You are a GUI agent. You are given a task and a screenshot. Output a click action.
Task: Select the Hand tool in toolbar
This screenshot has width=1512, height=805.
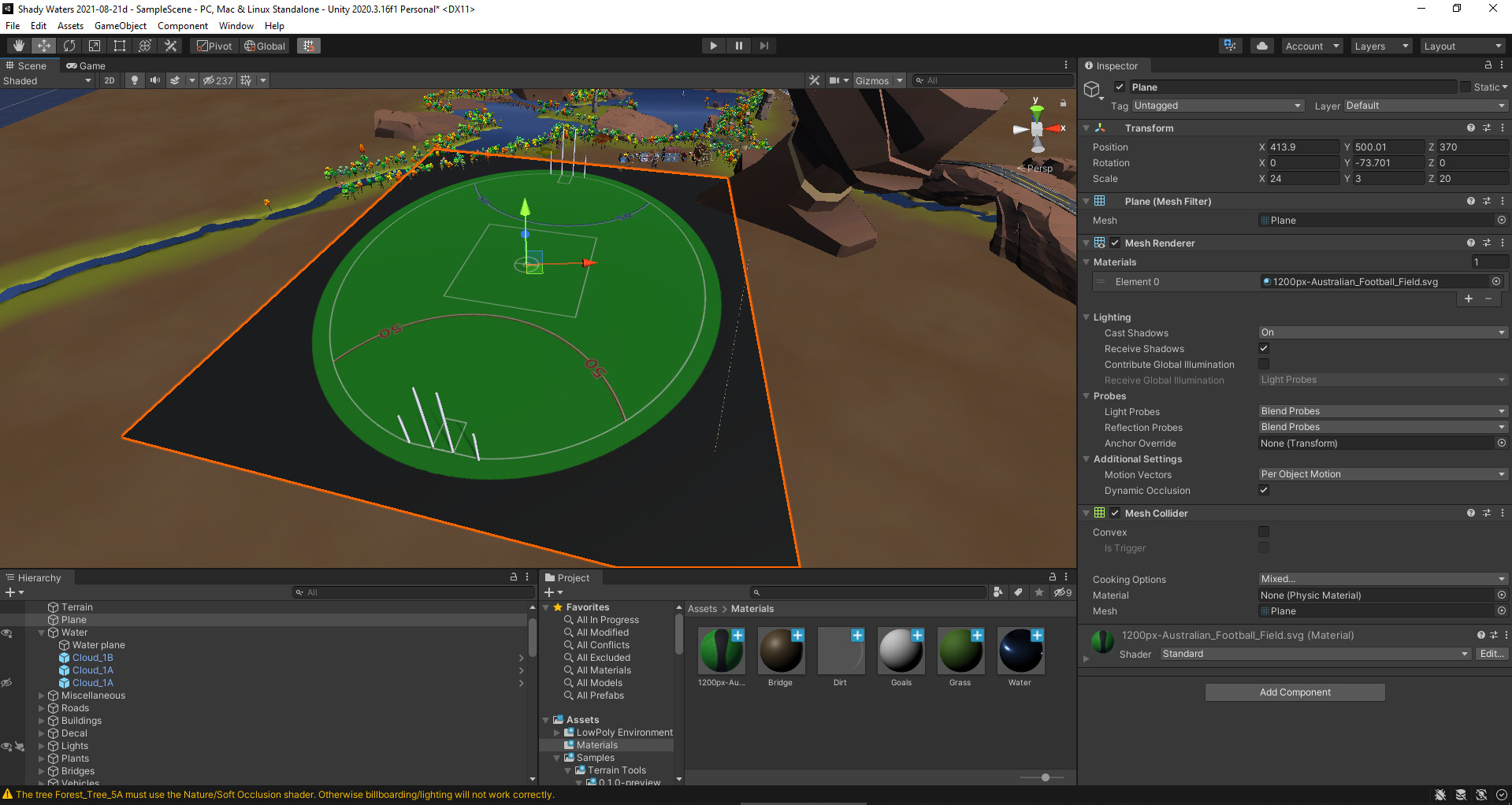coord(19,46)
